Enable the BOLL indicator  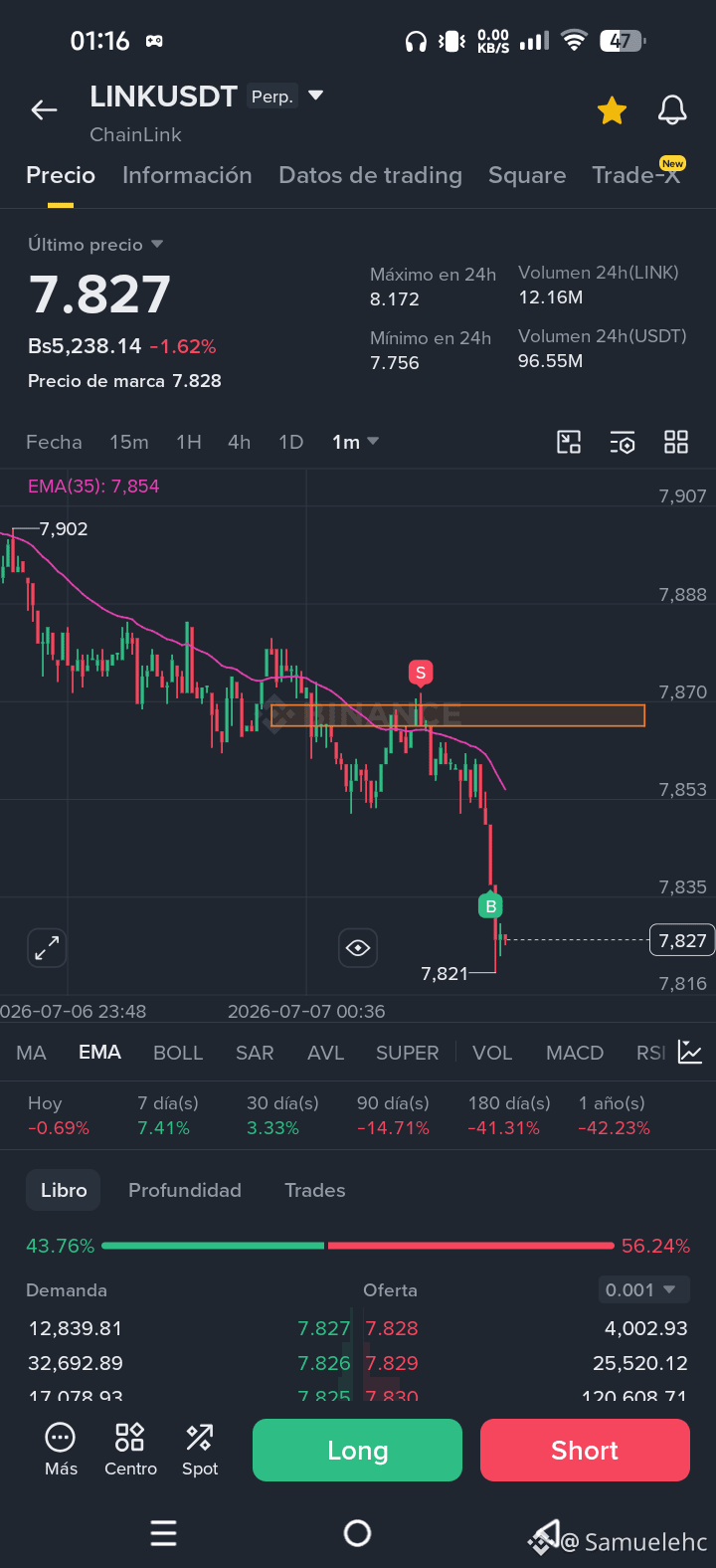178,1053
